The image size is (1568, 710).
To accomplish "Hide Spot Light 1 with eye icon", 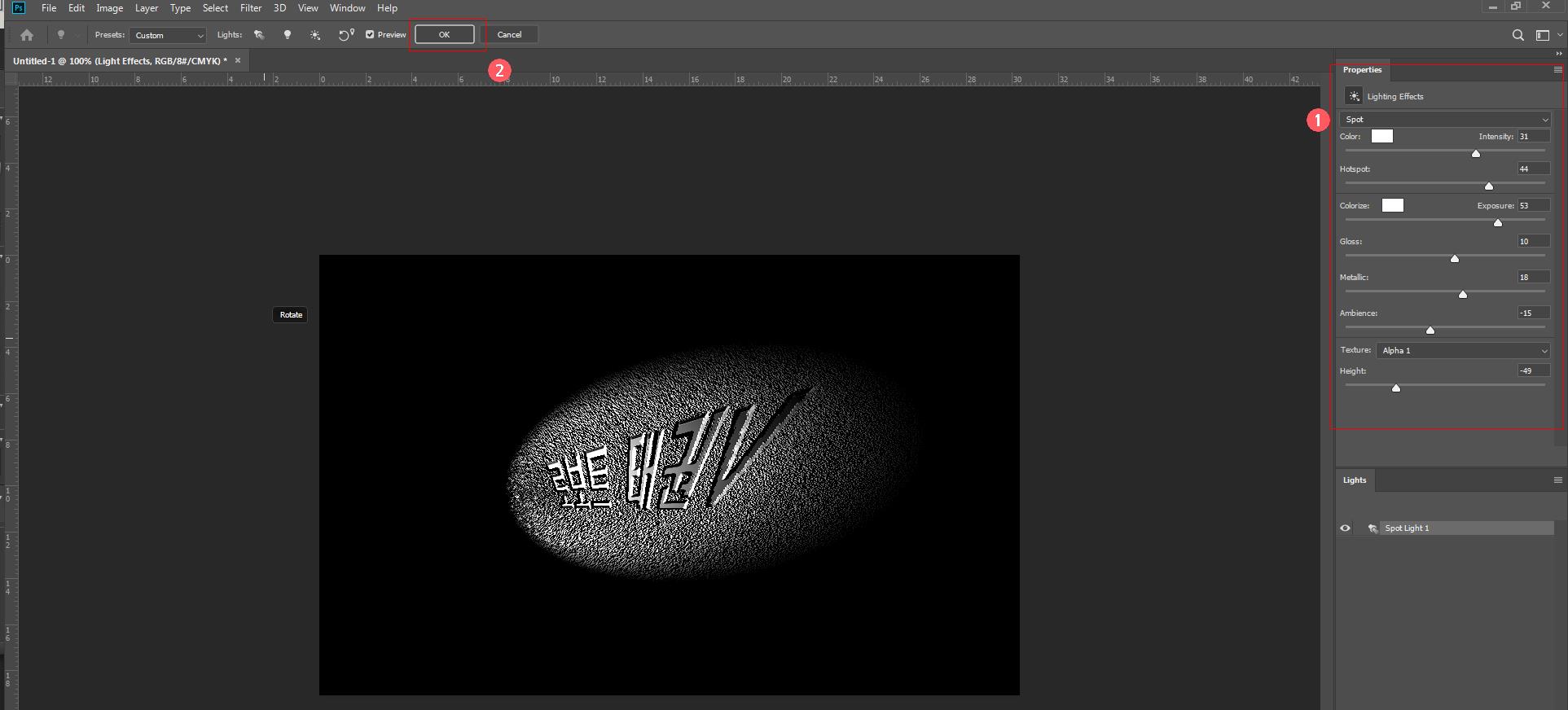I will [x=1346, y=528].
